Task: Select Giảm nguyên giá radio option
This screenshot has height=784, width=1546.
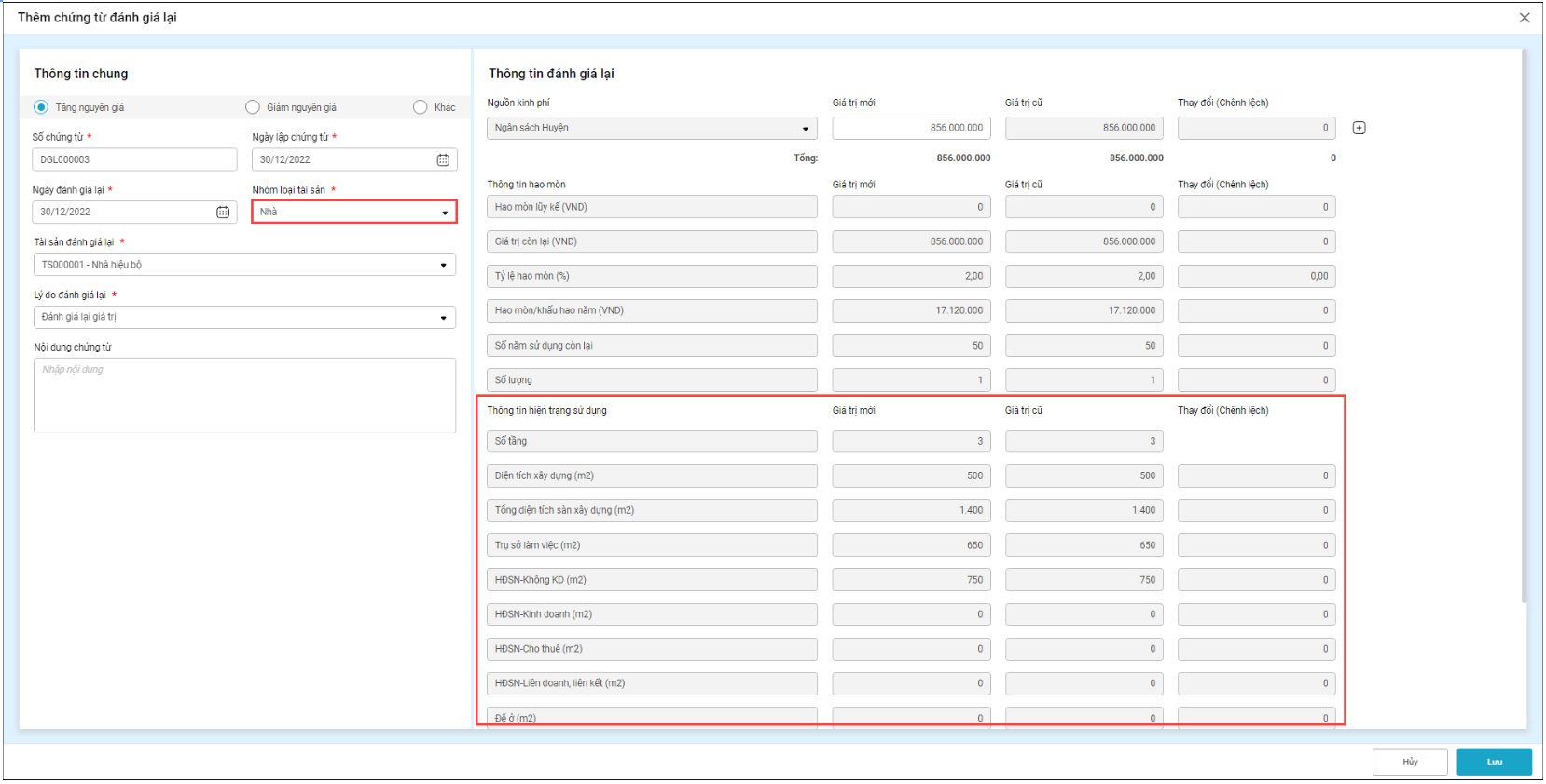Action: pyautogui.click(x=253, y=107)
